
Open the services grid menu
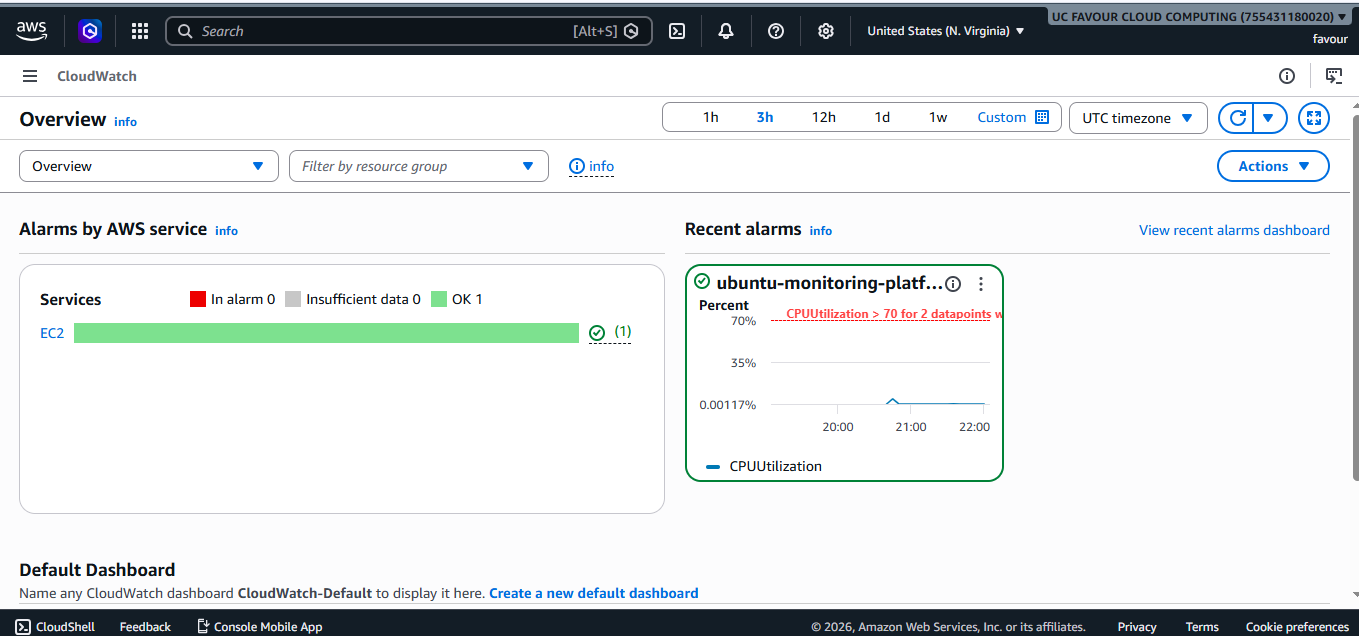tap(140, 31)
